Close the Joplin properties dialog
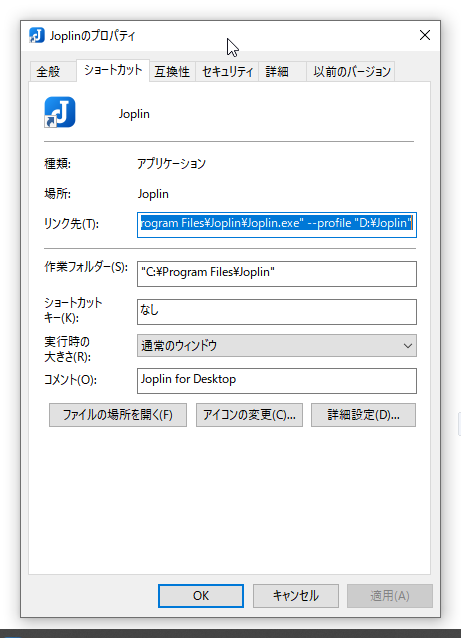This screenshot has width=461, height=638. (x=425, y=35)
